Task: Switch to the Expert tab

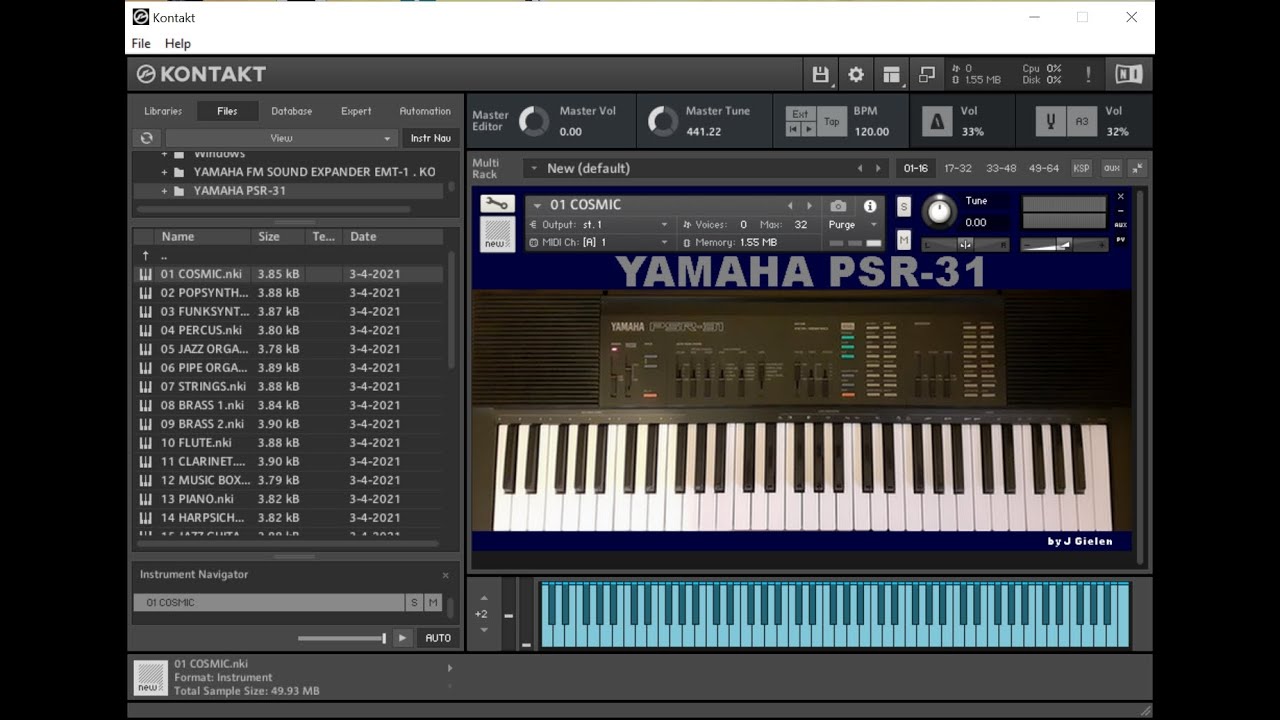Action: pyautogui.click(x=356, y=111)
